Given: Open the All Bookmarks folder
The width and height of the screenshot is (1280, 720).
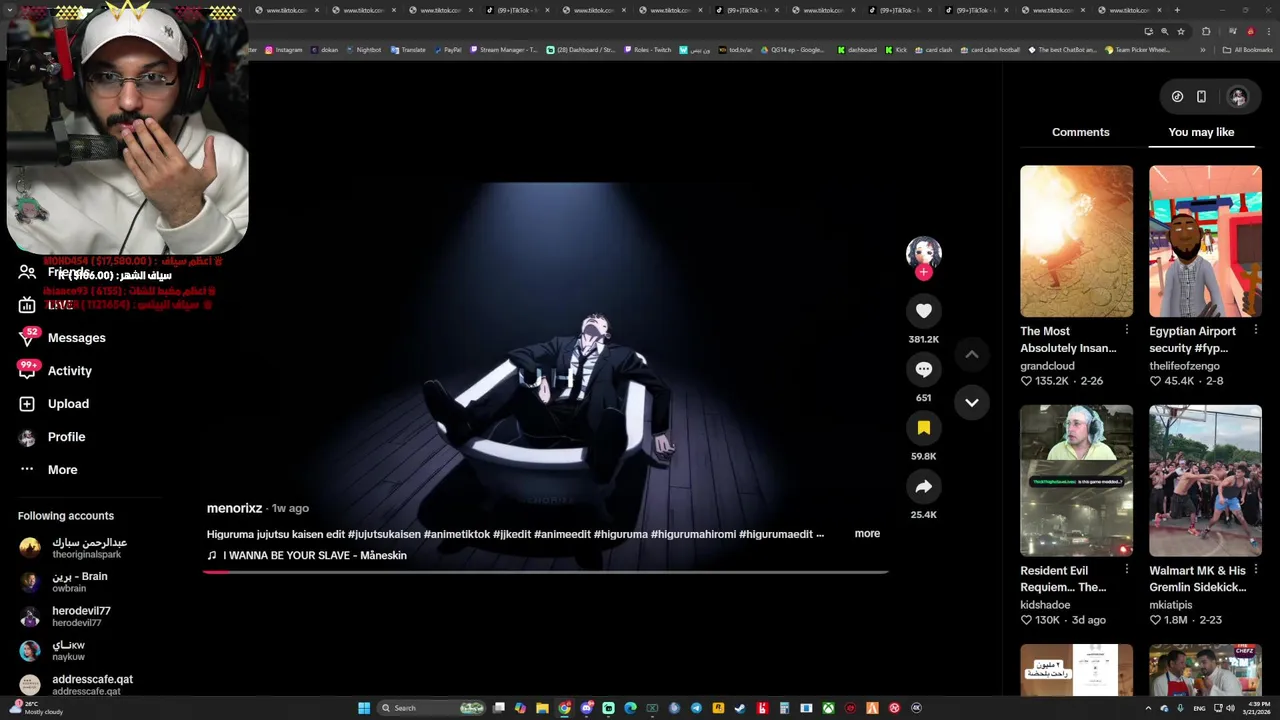Looking at the screenshot, I should [x=1248, y=50].
